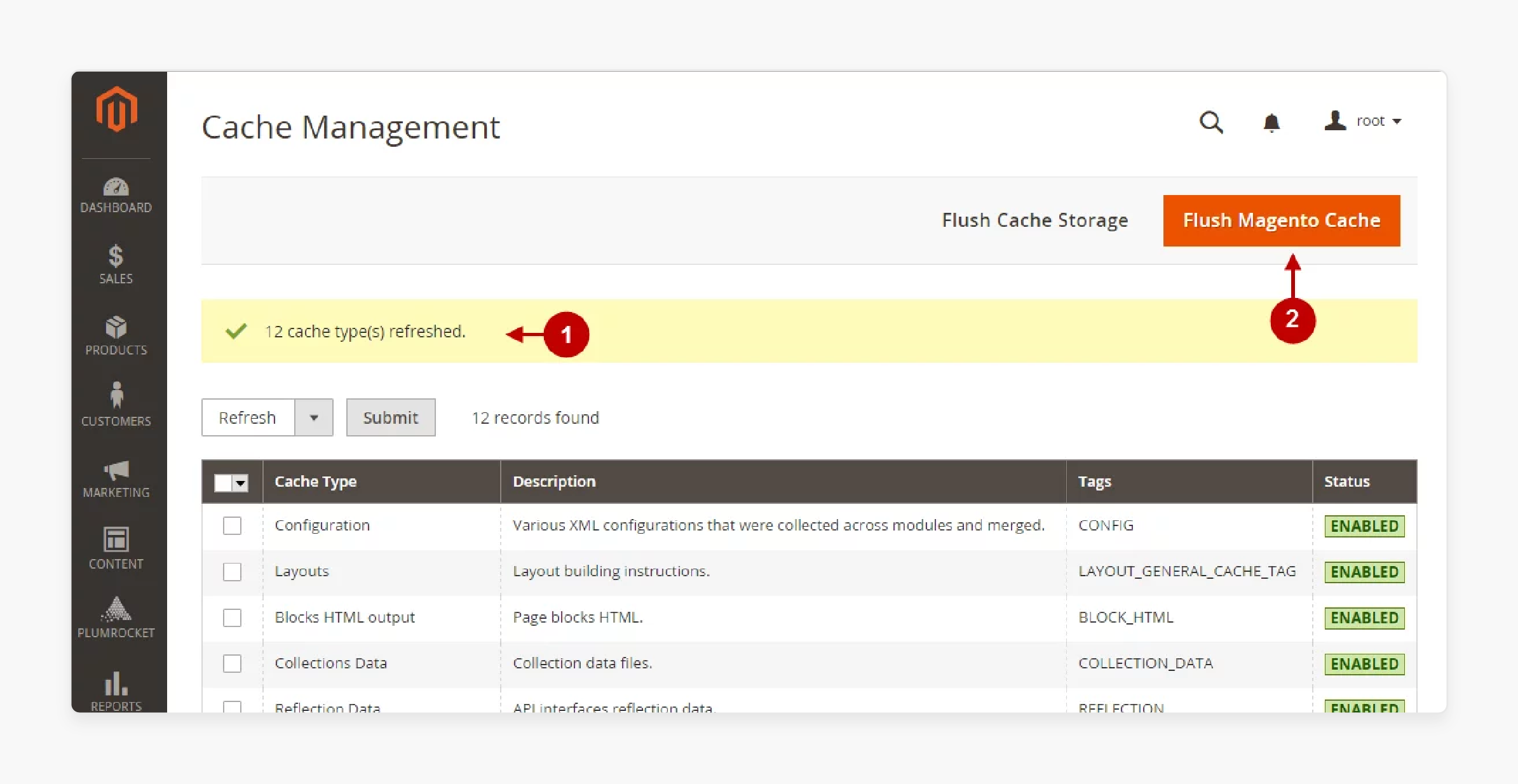Open the Content layout icon
This screenshot has width=1518, height=784.
116,540
